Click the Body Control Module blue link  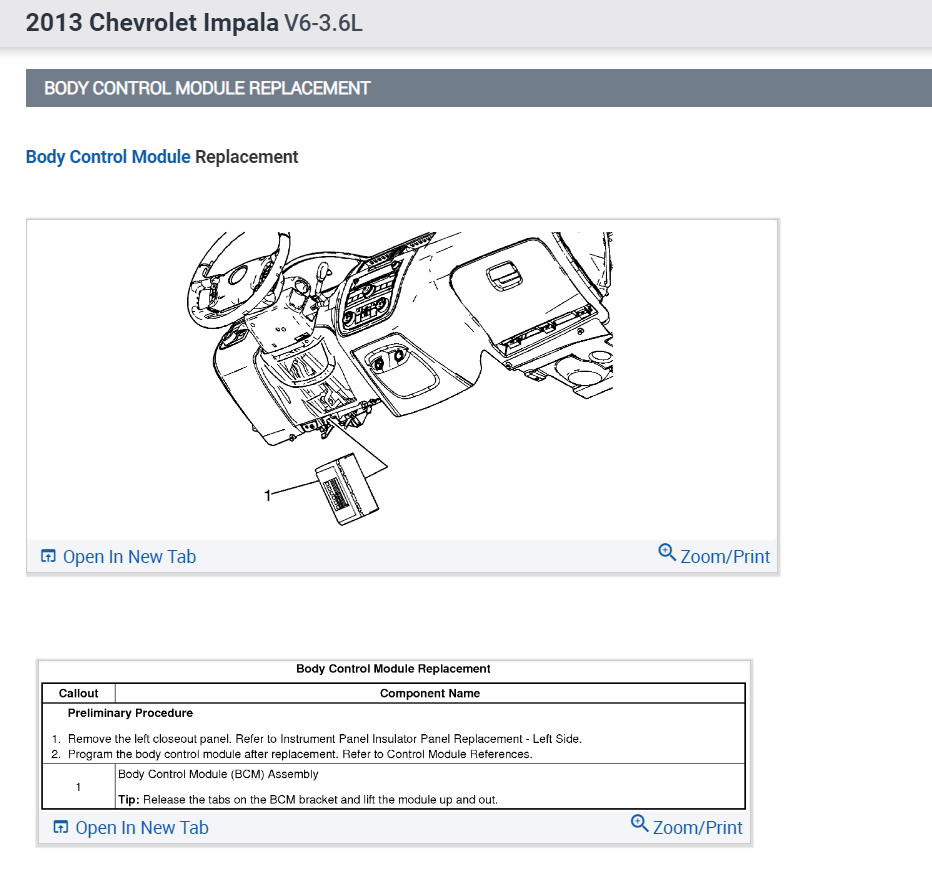[108, 157]
